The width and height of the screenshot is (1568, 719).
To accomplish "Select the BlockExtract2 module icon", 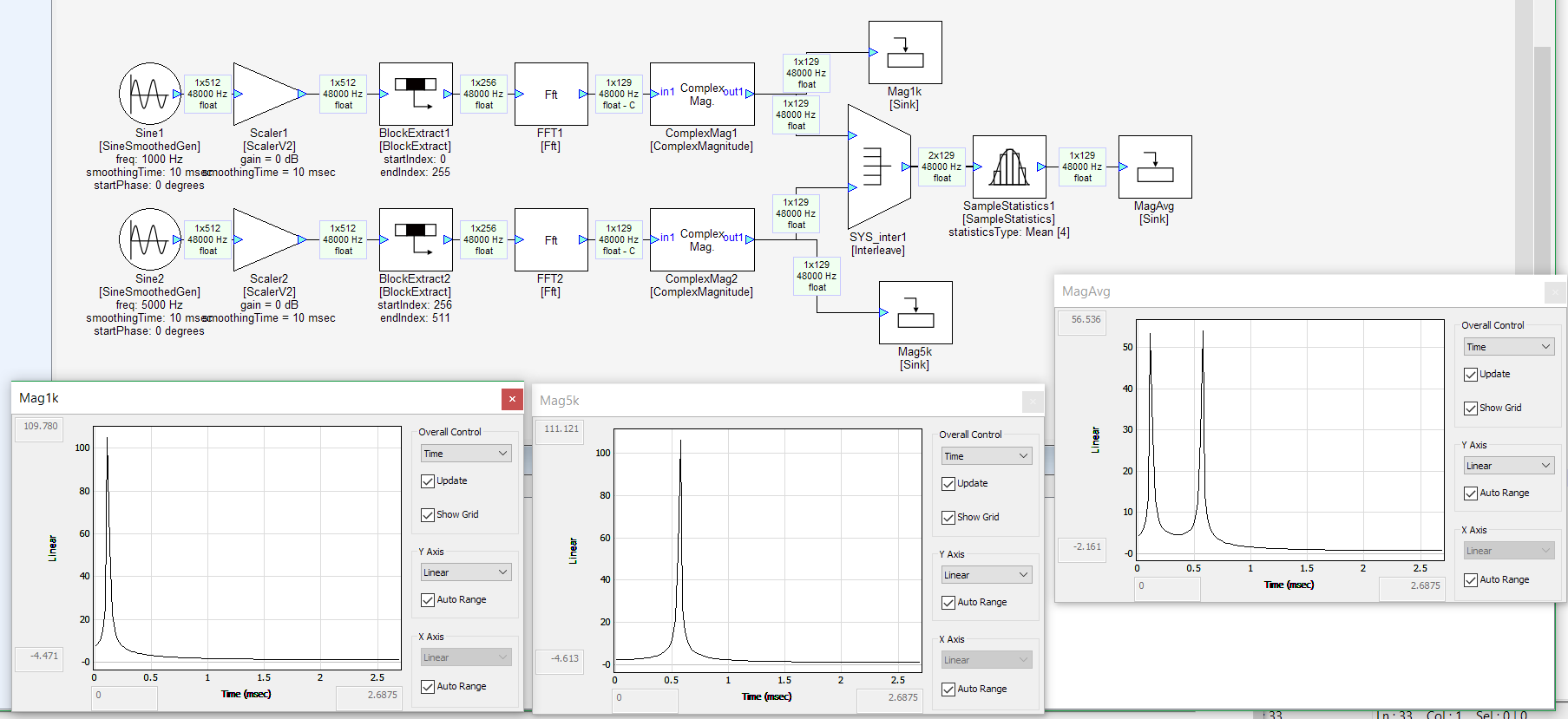I will pyautogui.click(x=416, y=239).
